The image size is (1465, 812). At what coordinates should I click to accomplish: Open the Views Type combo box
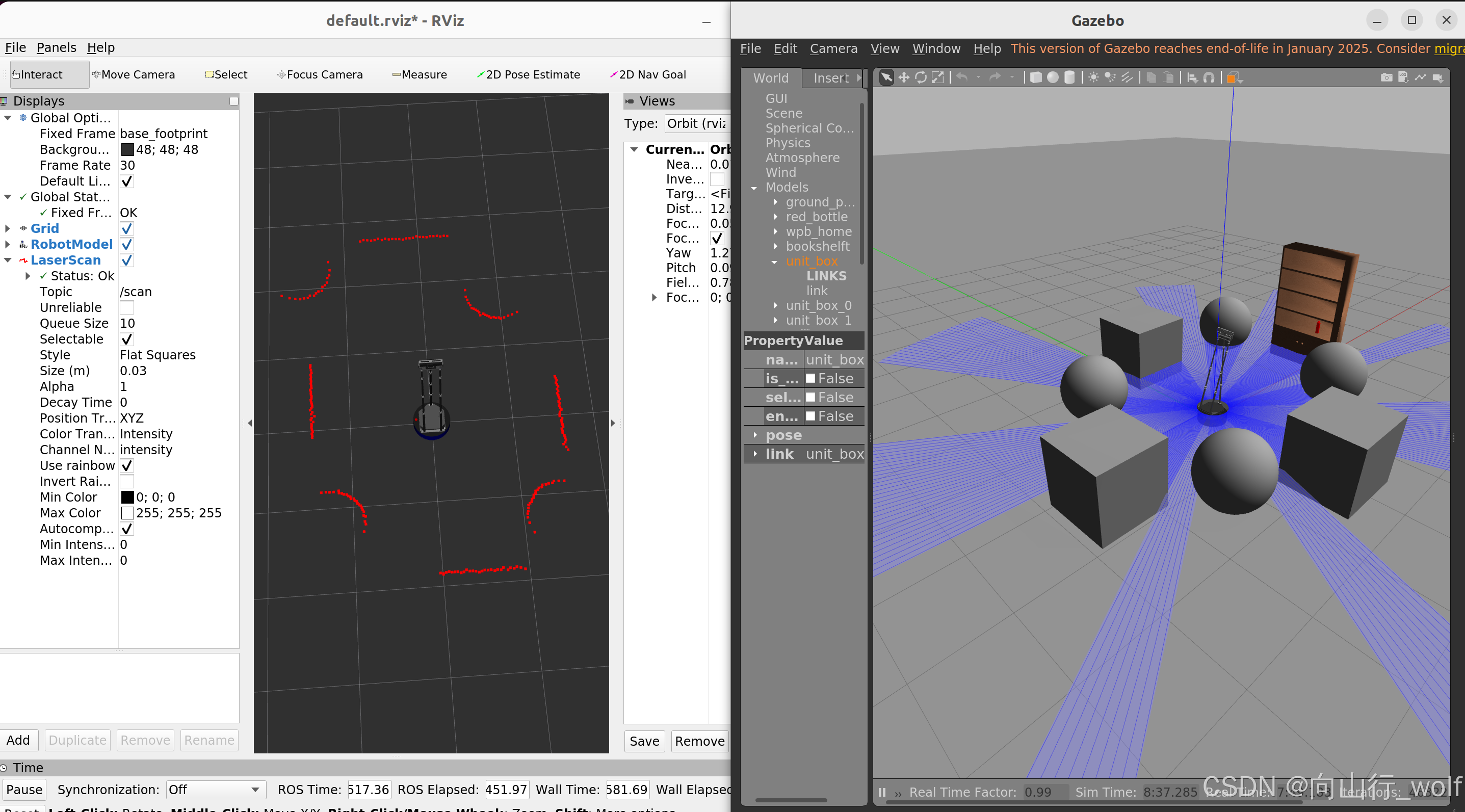[x=698, y=124]
